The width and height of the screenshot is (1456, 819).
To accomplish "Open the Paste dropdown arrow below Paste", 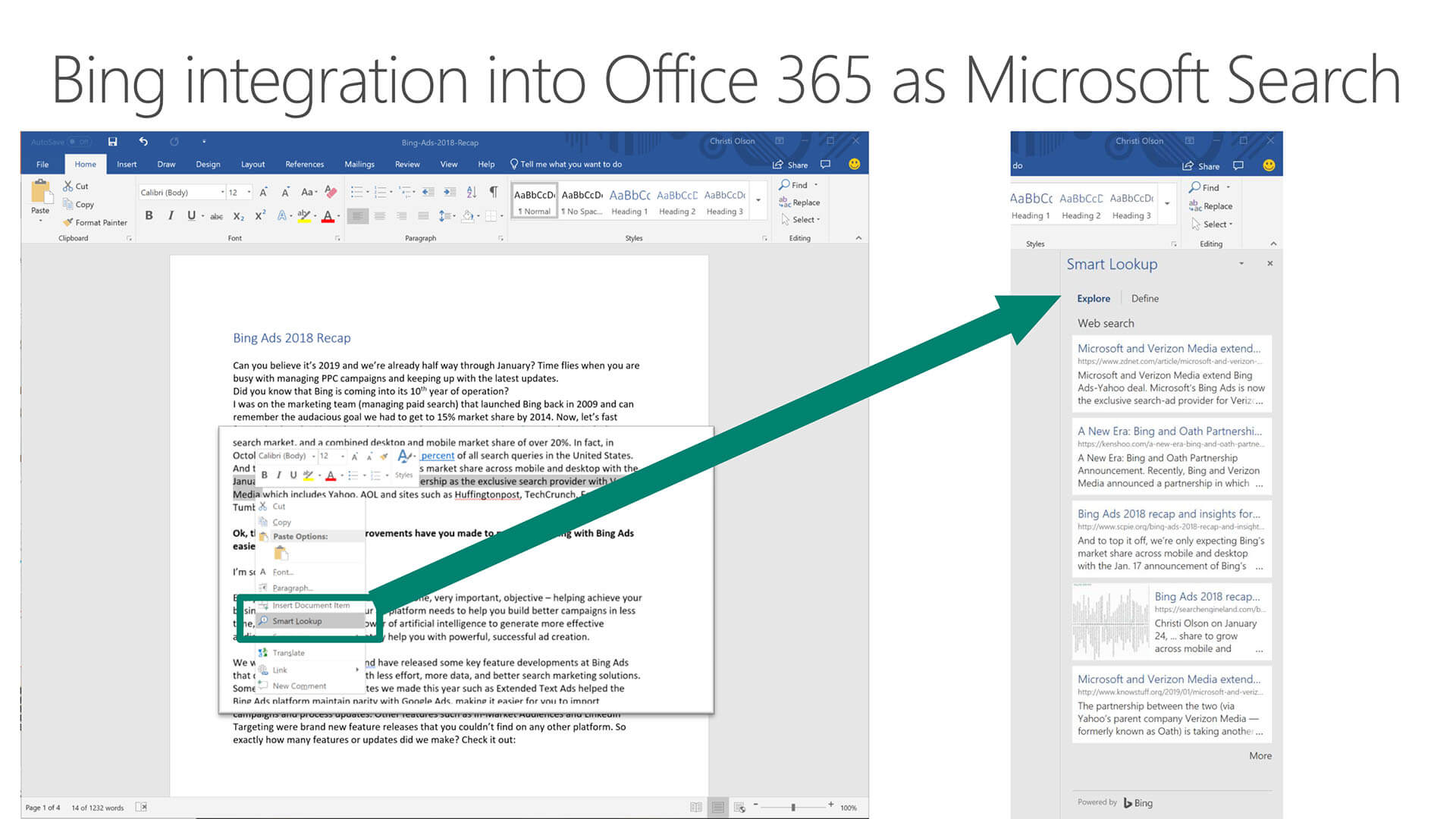I will click(40, 221).
